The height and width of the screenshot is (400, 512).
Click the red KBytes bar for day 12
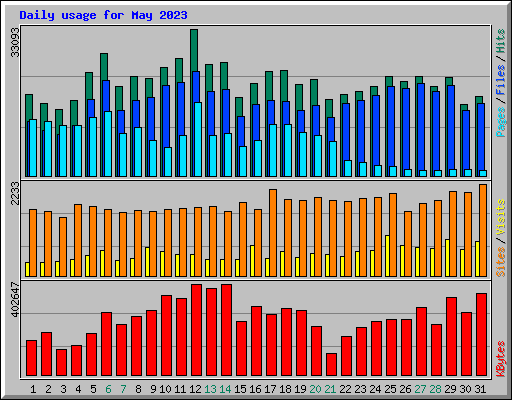196,330
